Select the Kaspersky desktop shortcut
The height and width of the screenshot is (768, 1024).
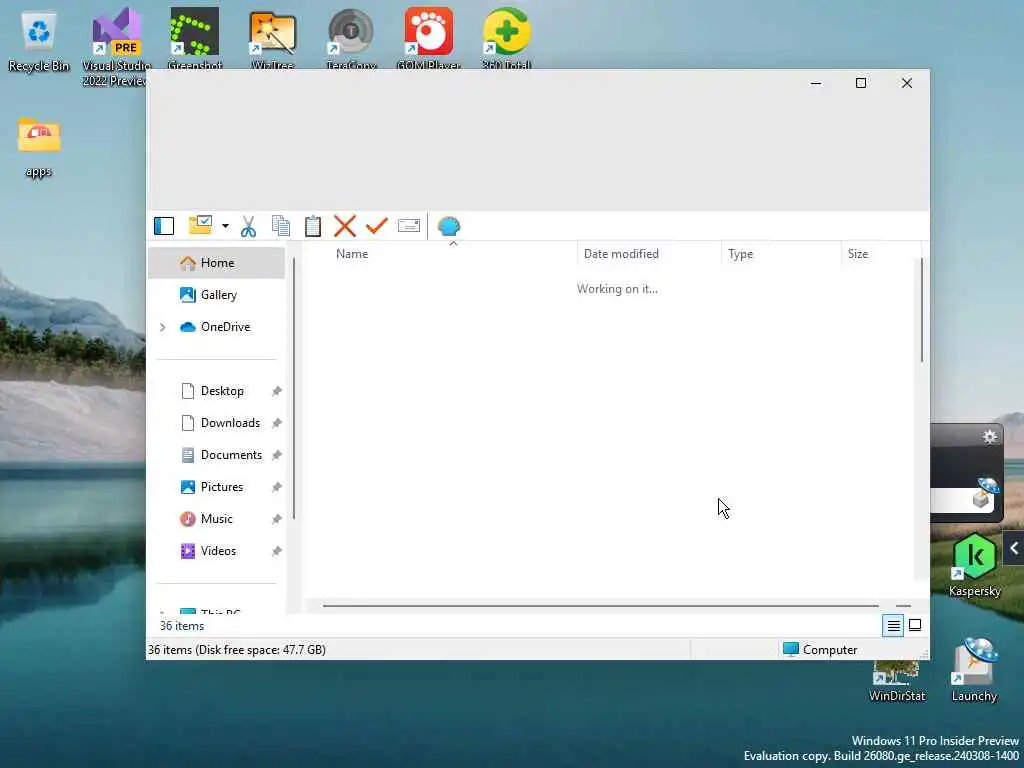tap(974, 566)
